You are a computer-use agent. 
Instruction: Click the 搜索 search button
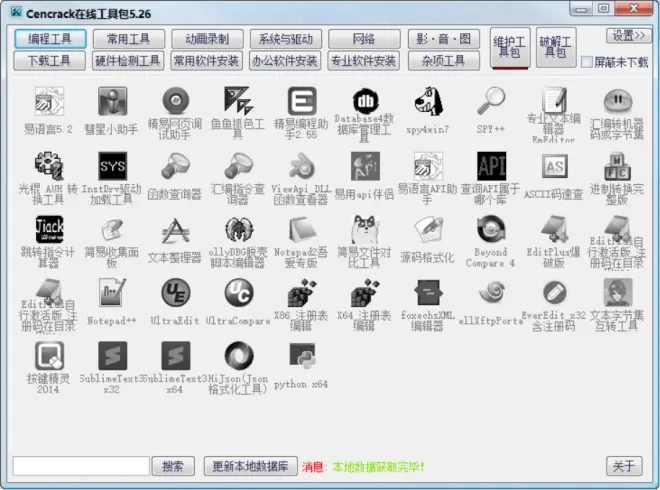point(173,466)
